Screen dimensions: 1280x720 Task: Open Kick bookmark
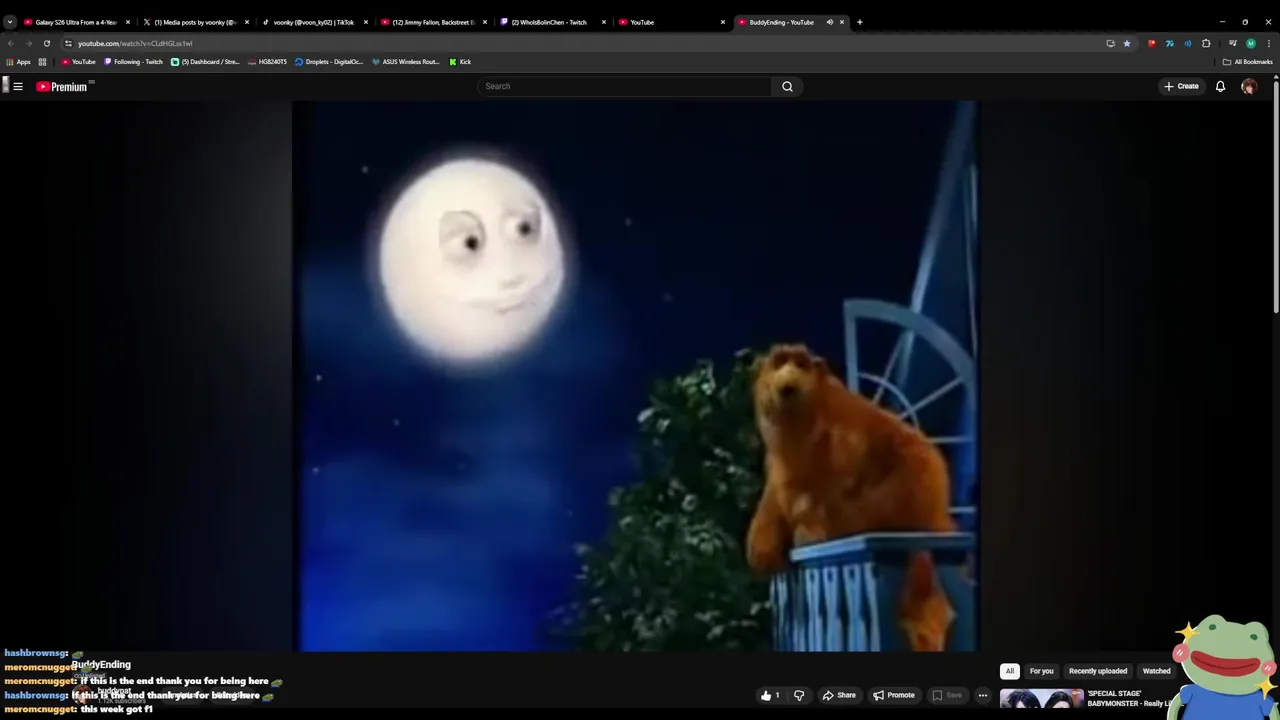pyautogui.click(x=460, y=62)
